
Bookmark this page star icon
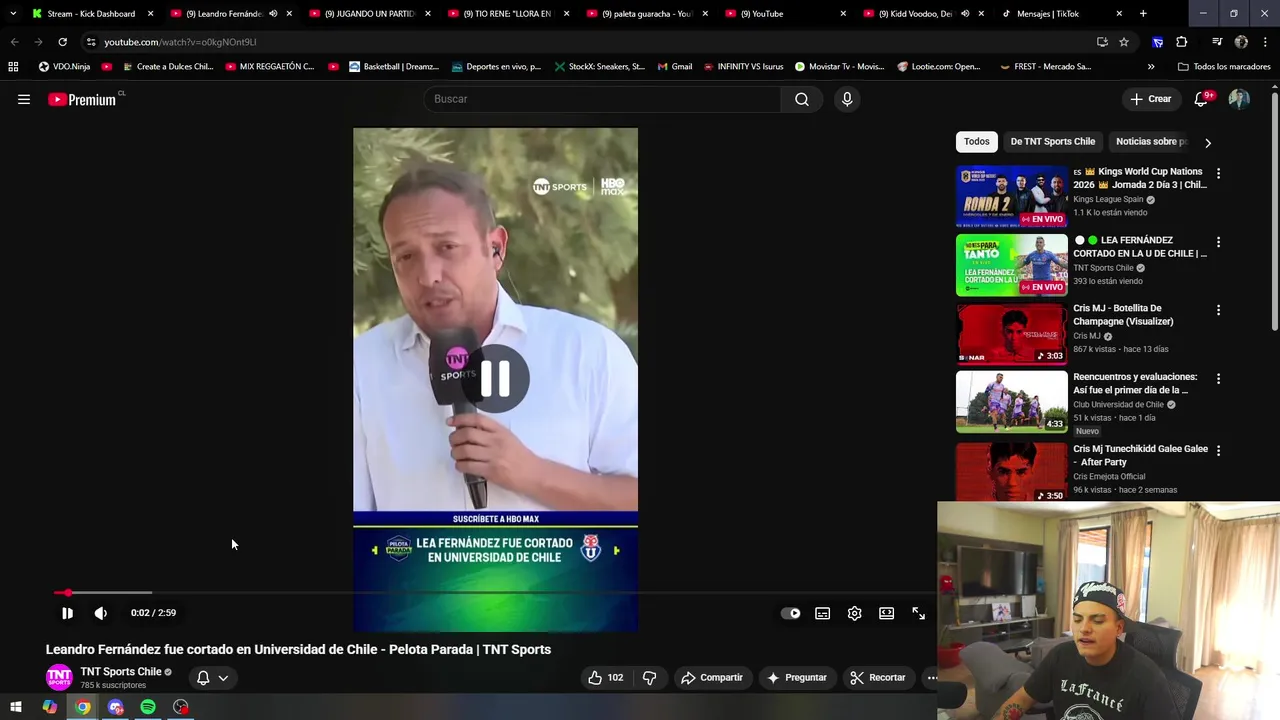1124,42
